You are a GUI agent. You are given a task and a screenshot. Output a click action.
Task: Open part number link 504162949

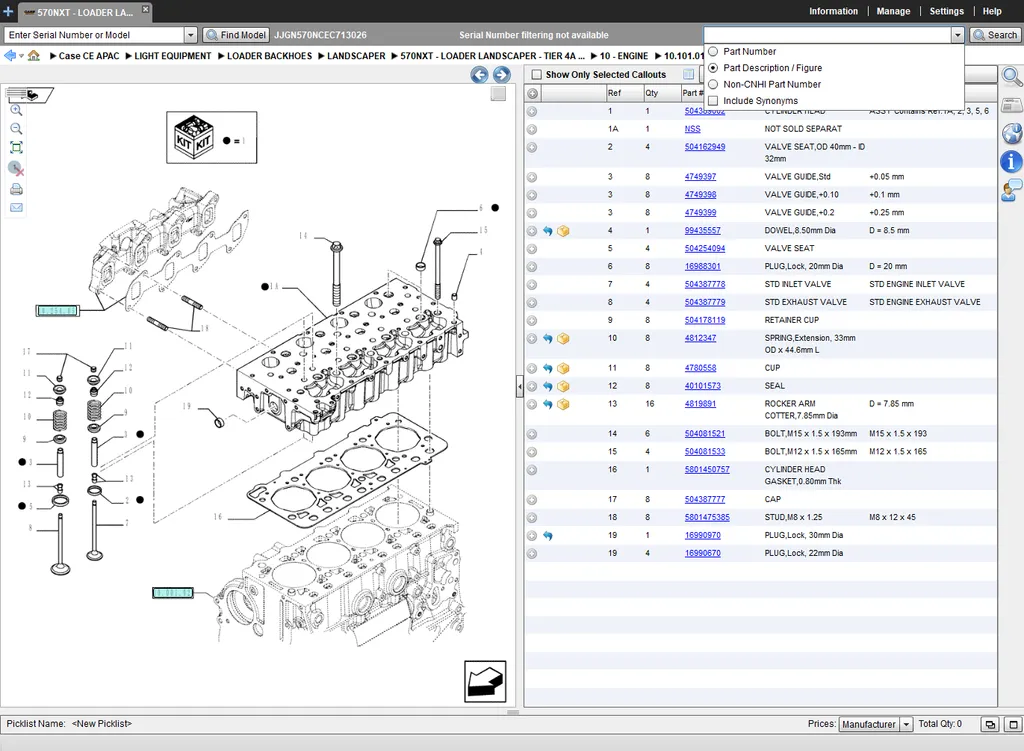(705, 147)
